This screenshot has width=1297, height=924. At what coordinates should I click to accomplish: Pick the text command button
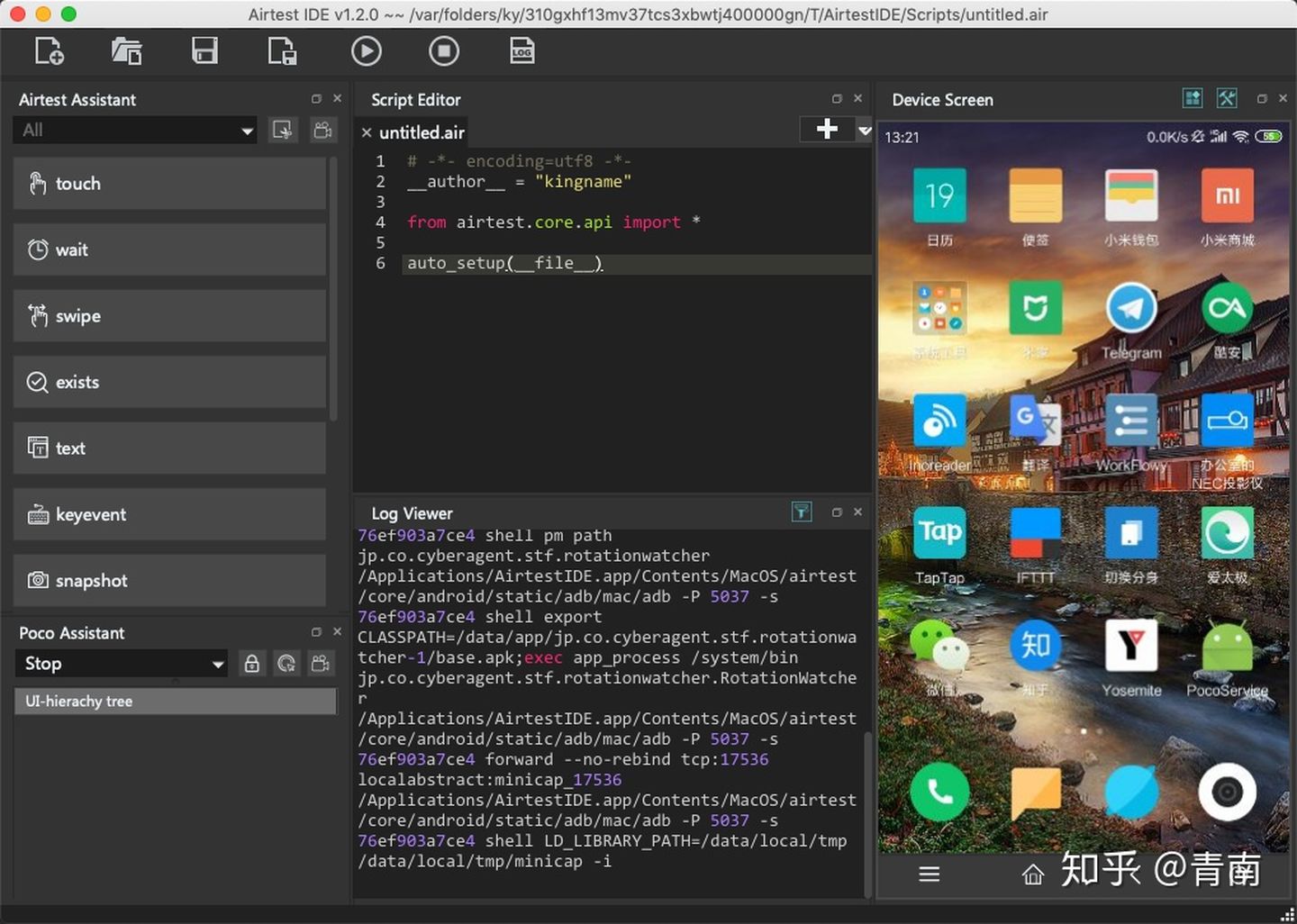click(x=169, y=448)
